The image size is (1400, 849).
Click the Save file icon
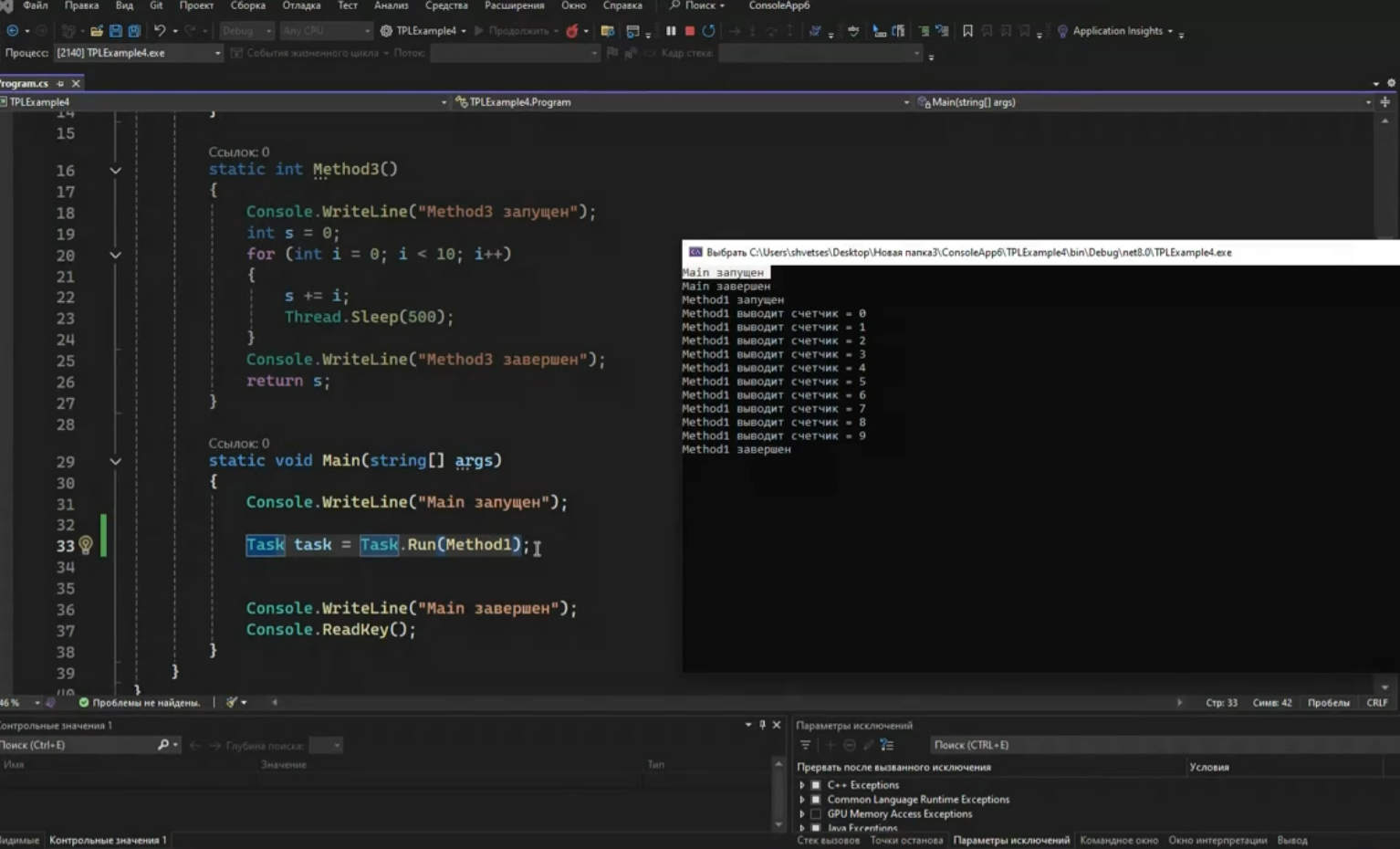click(116, 31)
